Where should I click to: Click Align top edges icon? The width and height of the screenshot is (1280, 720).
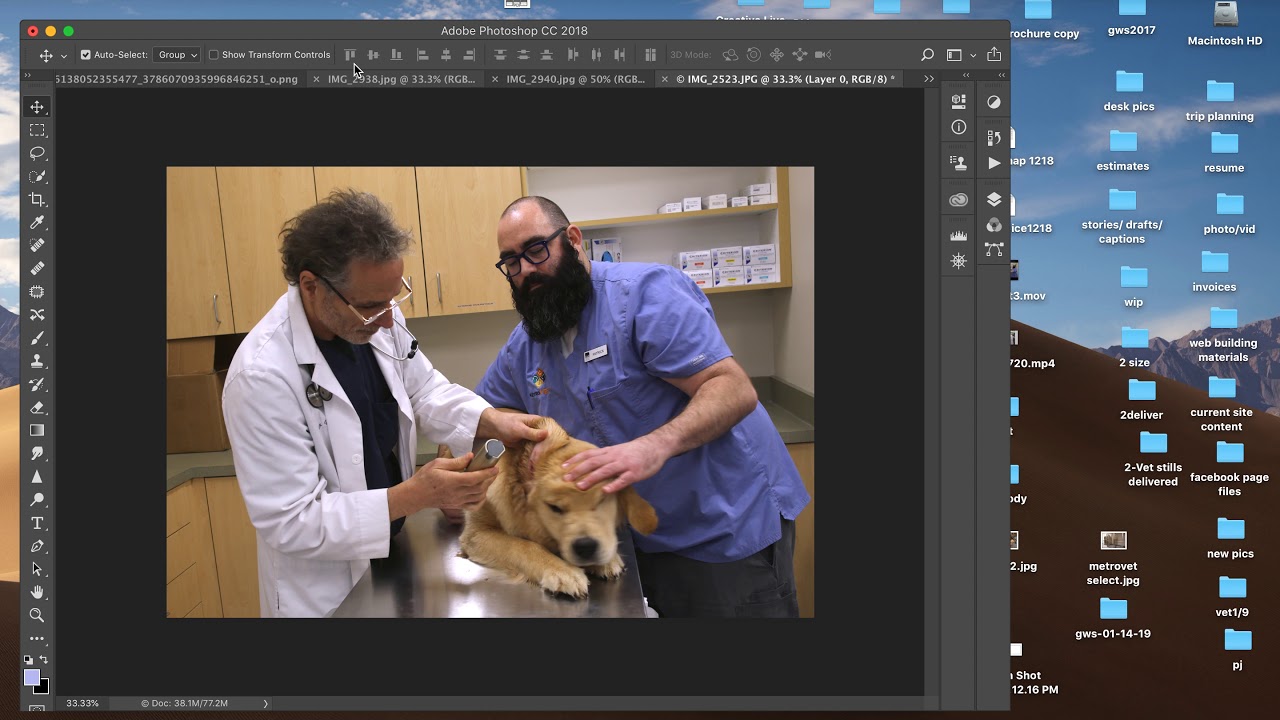coord(350,55)
